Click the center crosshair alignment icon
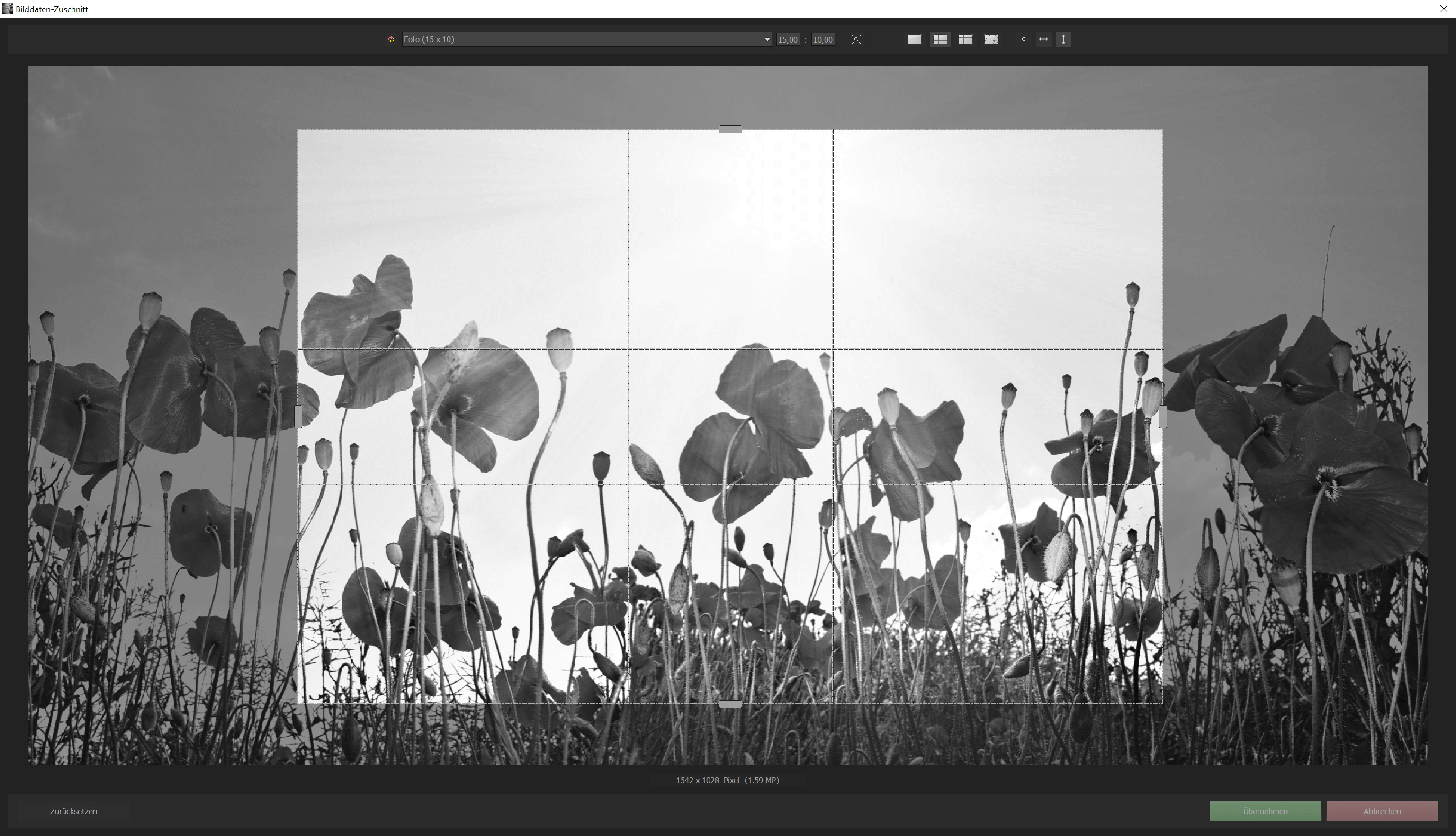 tap(1024, 39)
